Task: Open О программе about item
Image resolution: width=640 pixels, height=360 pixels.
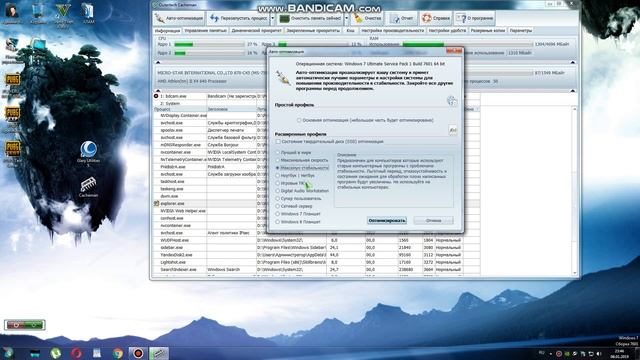Action: click(475, 18)
